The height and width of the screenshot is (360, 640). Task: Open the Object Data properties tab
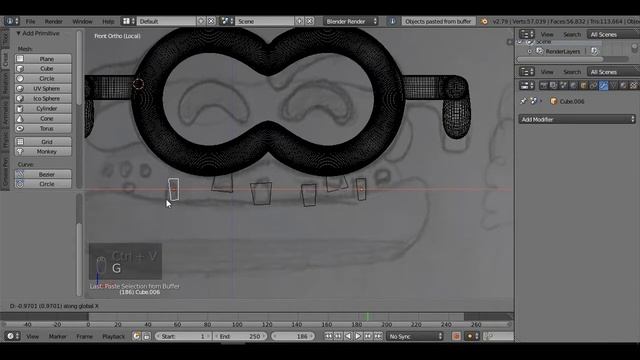[613, 85]
